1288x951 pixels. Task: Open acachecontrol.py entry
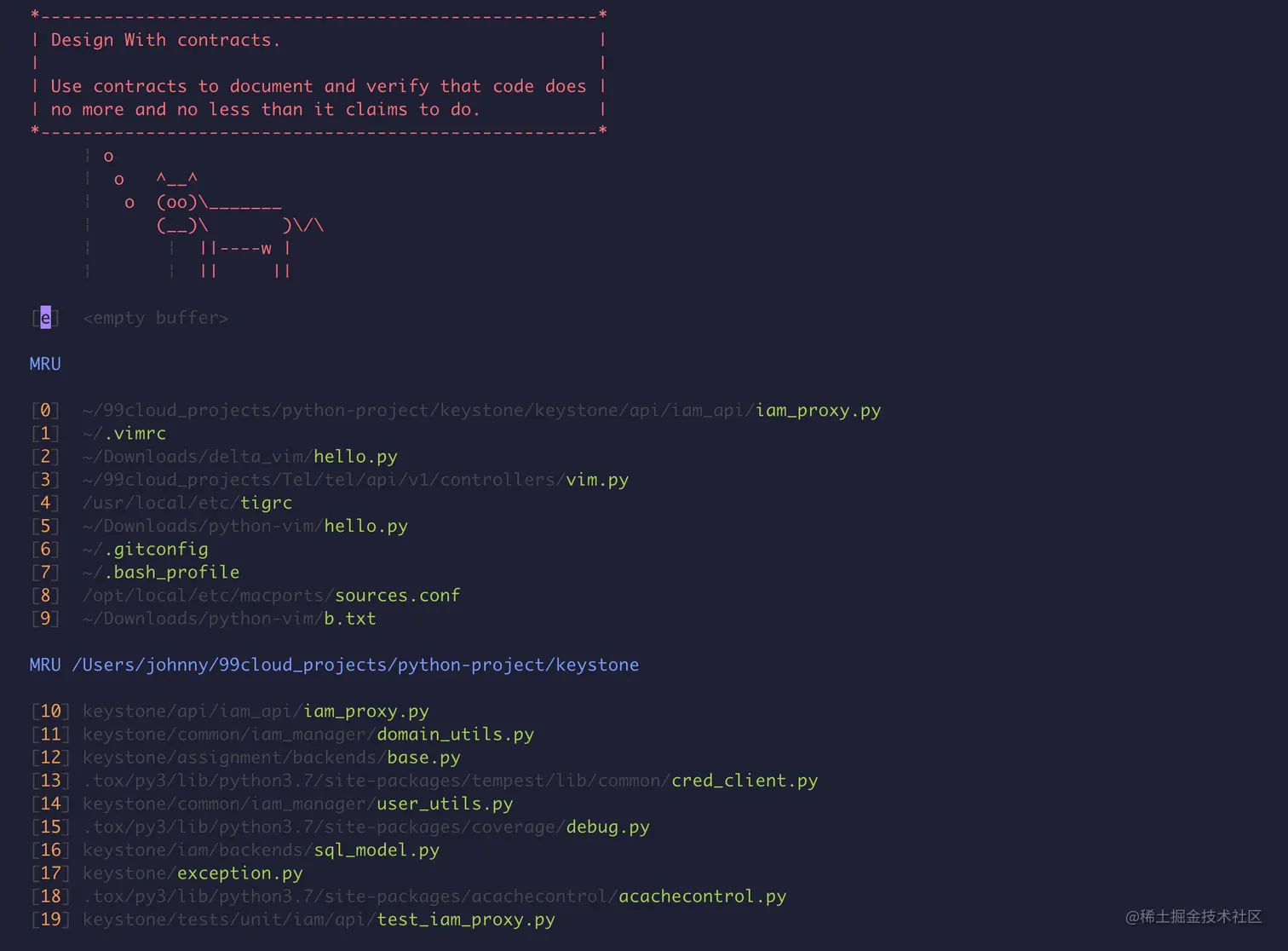click(409, 896)
